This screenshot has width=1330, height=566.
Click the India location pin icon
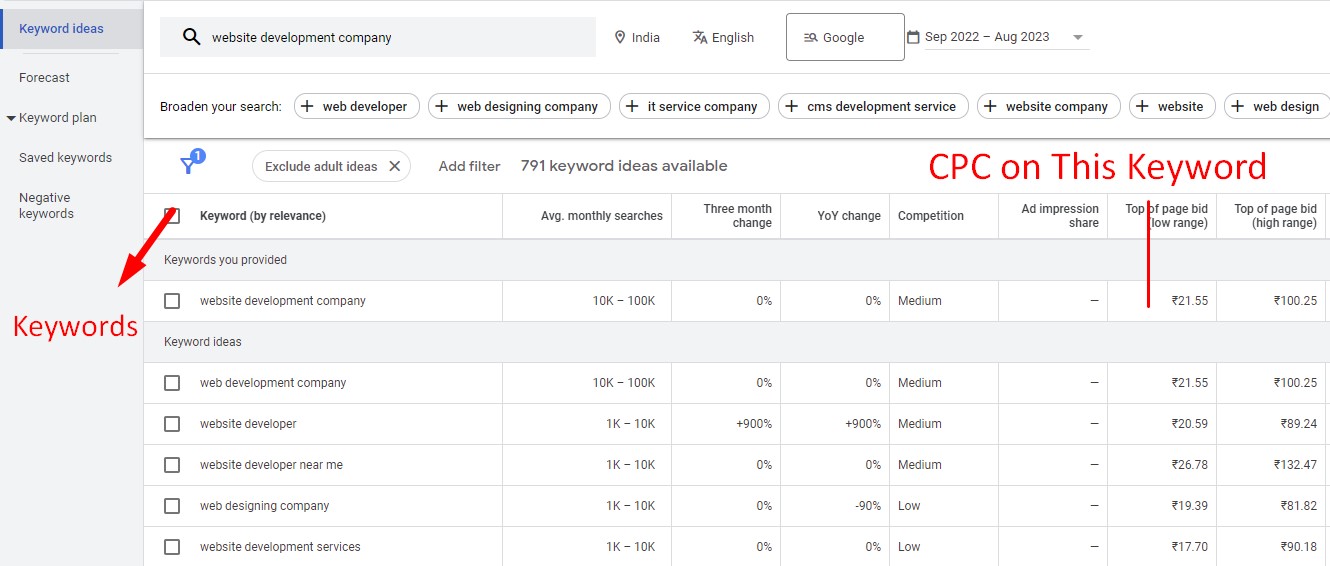click(620, 38)
